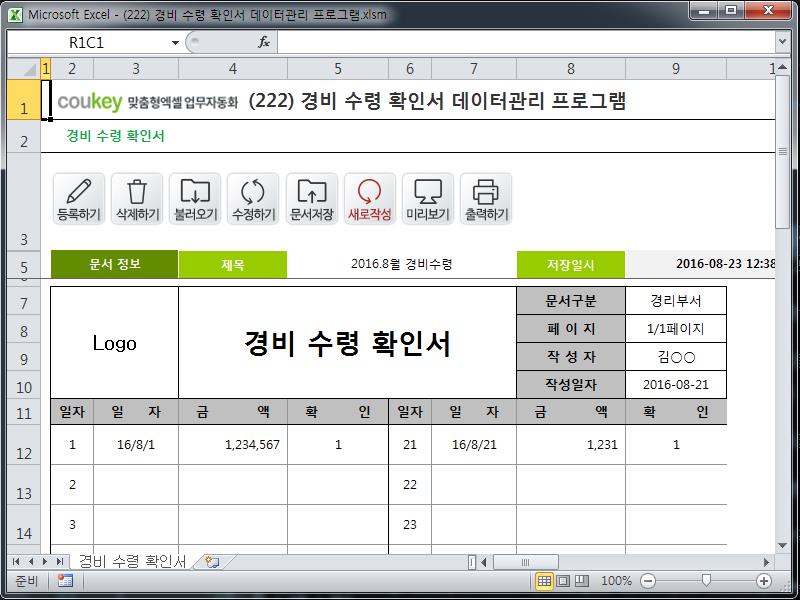
Task: Click the date cell 16/8/21
Action: [474, 444]
